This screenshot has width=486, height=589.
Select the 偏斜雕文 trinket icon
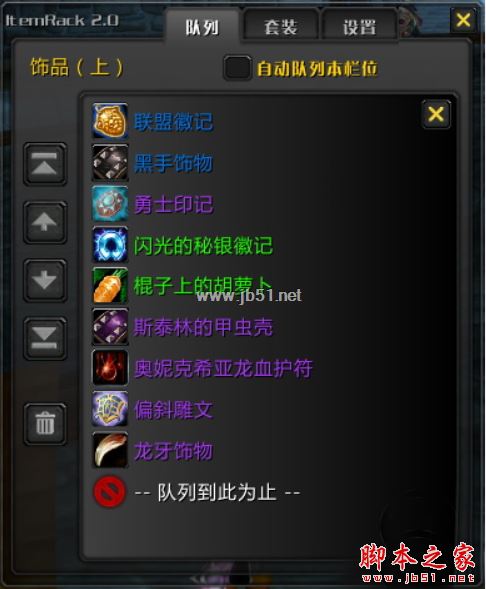tap(110, 409)
